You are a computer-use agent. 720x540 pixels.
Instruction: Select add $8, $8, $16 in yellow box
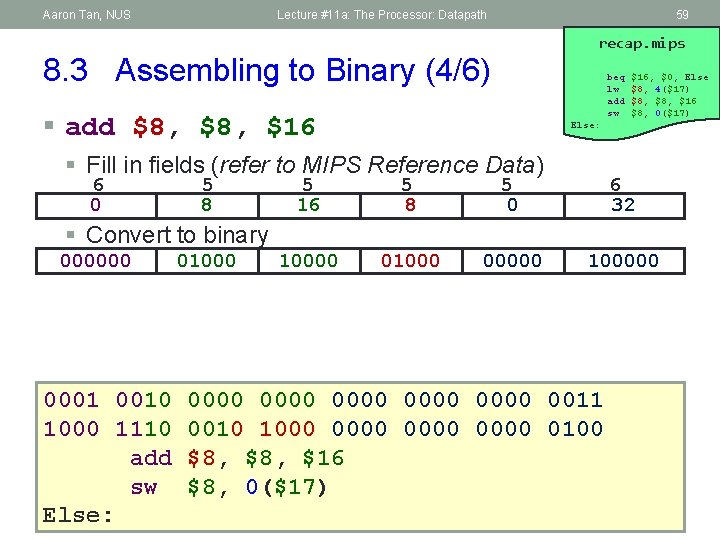click(x=237, y=458)
